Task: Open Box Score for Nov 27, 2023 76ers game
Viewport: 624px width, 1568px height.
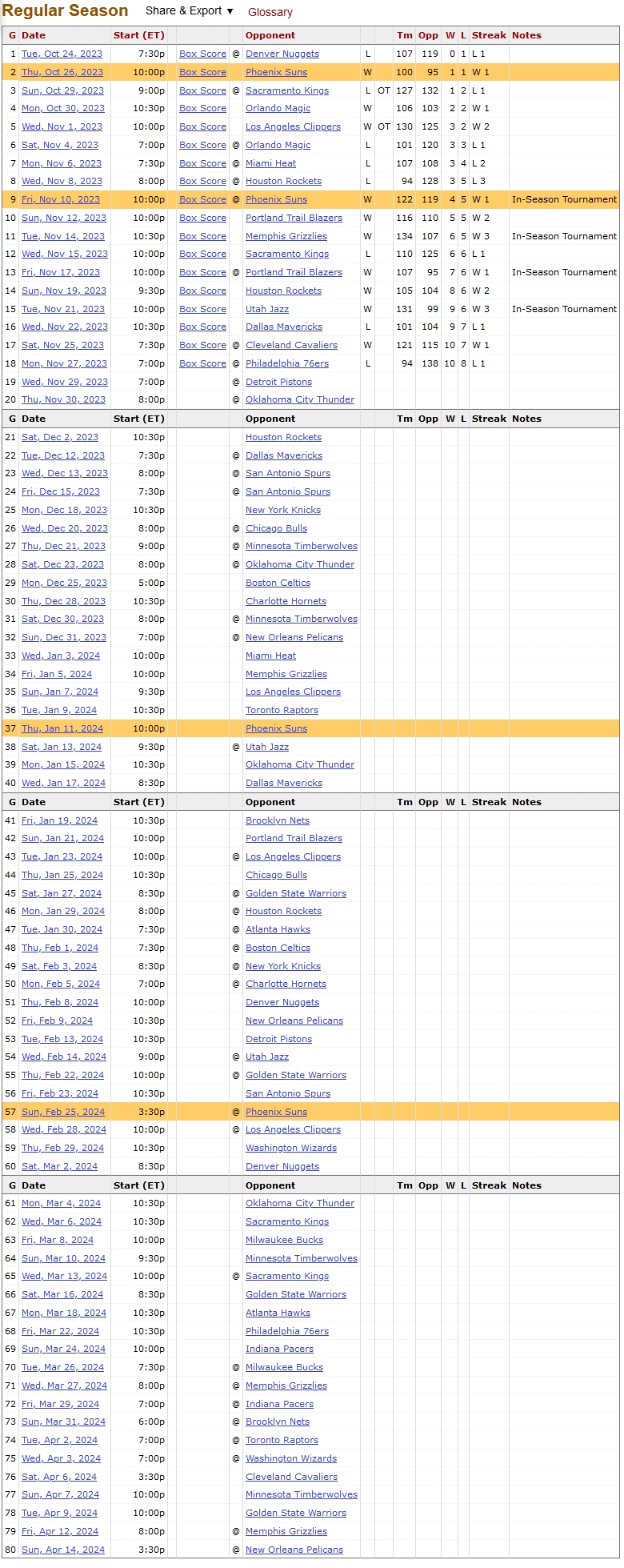Action: pyautogui.click(x=202, y=363)
